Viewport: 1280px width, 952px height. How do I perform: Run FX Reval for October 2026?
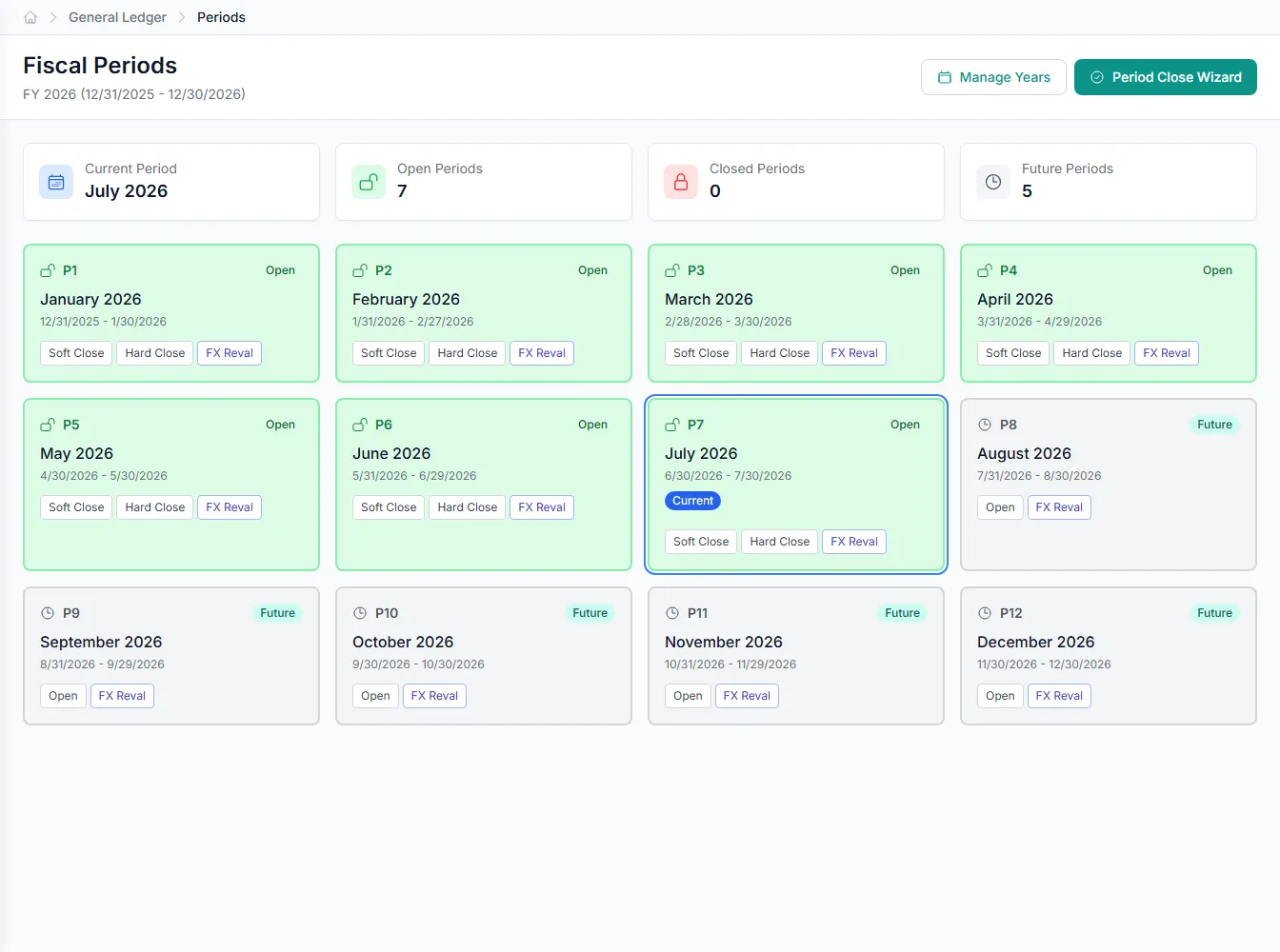(434, 696)
